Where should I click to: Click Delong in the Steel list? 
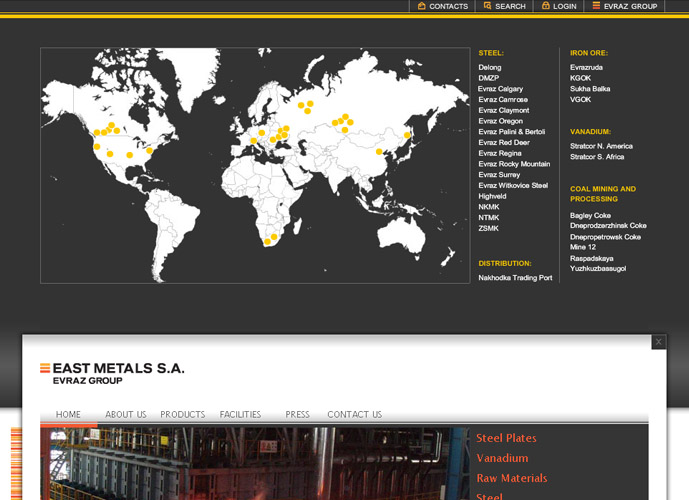[490, 67]
